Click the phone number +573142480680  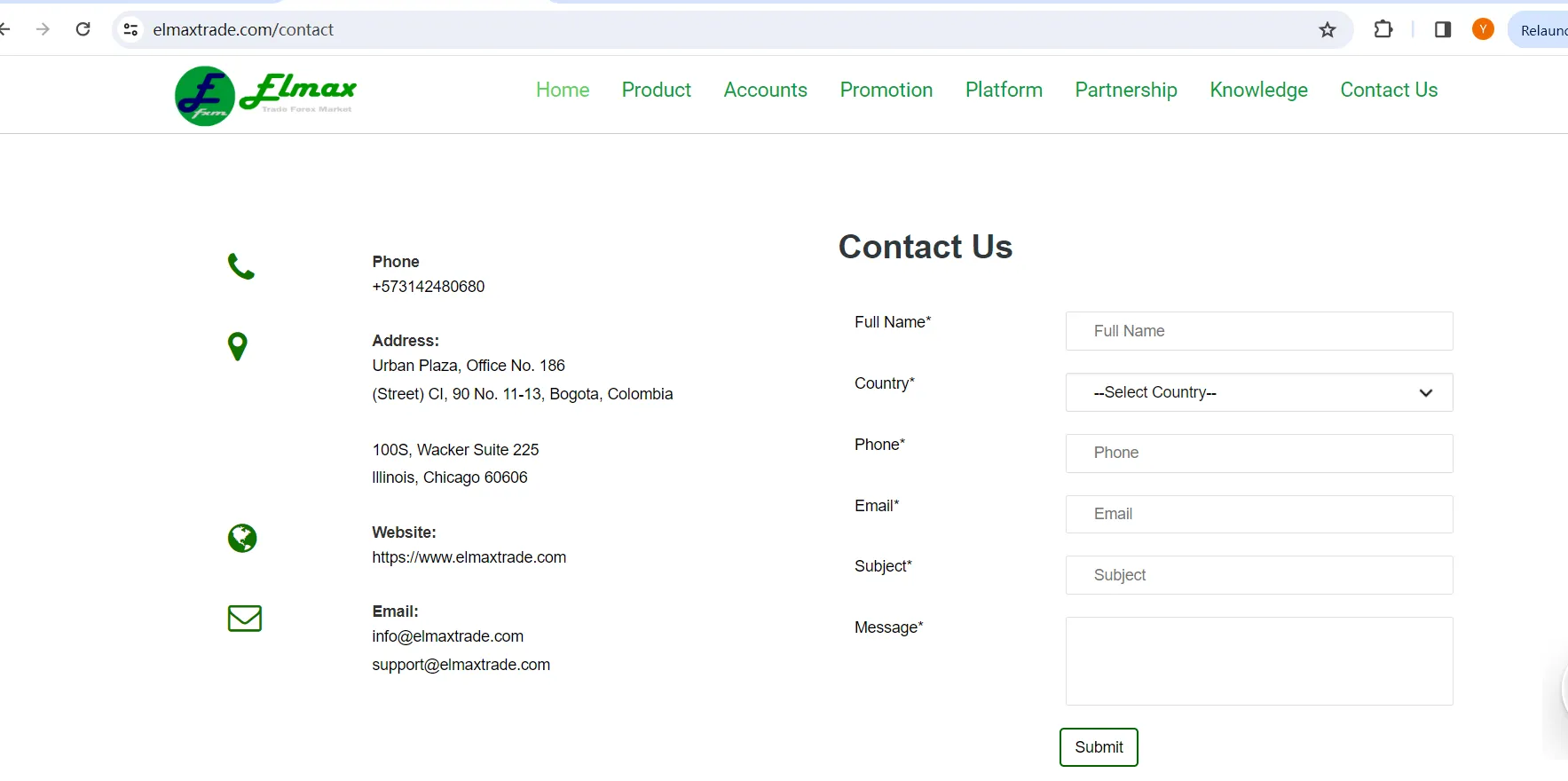[429, 287]
